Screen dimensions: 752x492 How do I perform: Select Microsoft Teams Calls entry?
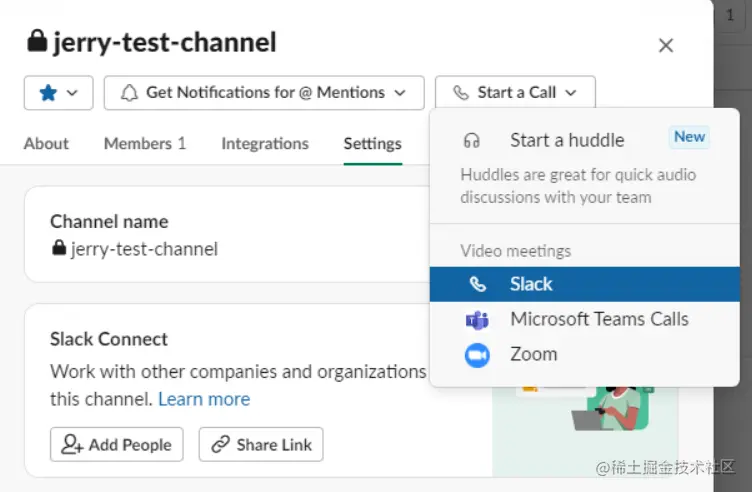pyautogui.click(x=599, y=319)
